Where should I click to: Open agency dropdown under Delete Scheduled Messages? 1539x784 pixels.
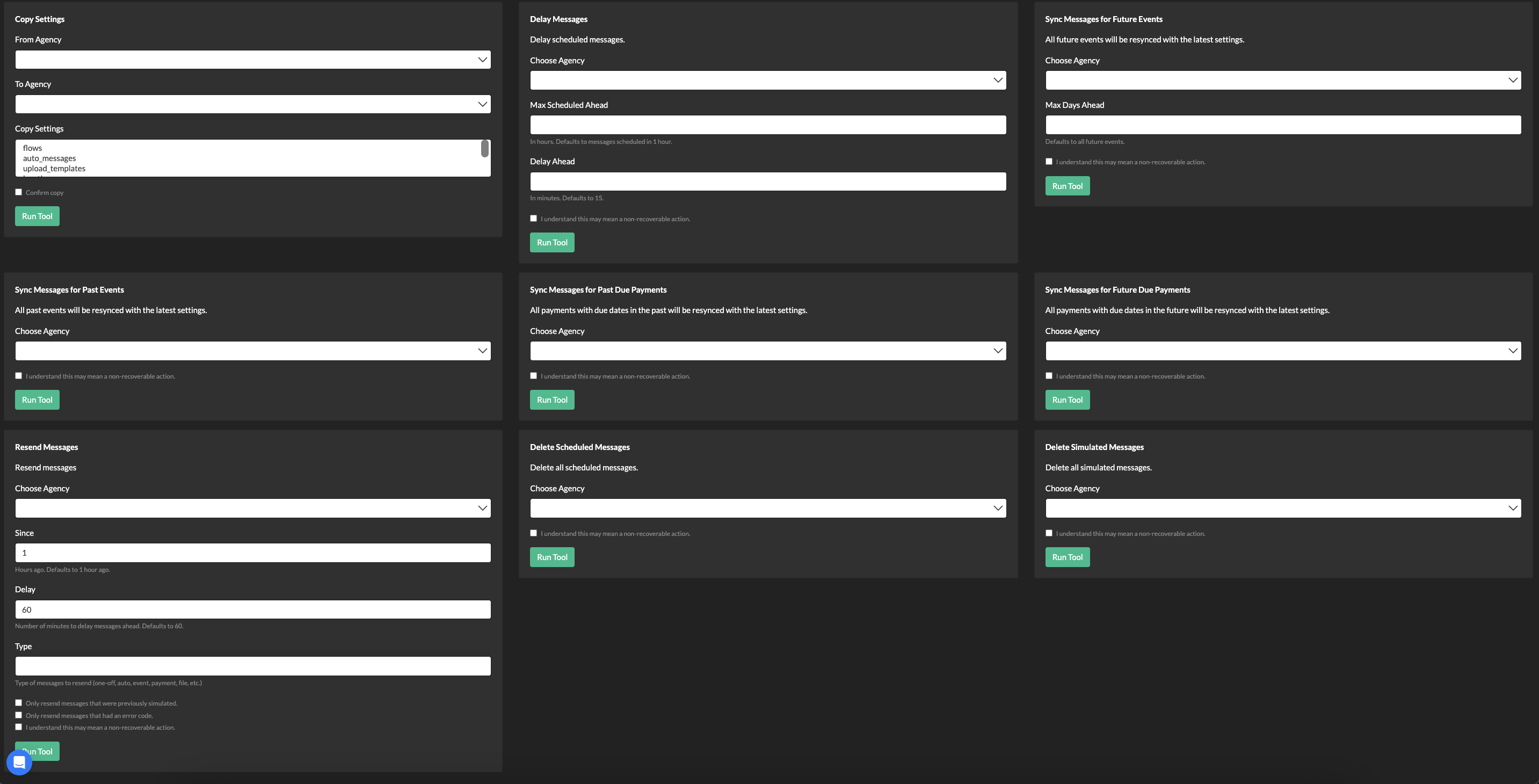768,508
